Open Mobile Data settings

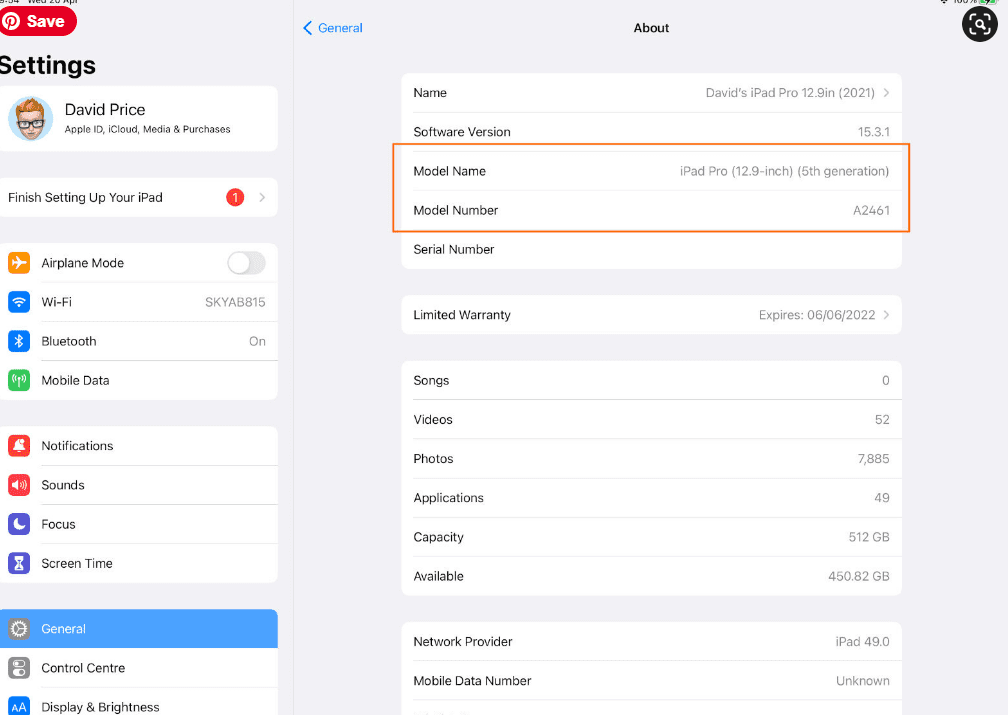(139, 381)
